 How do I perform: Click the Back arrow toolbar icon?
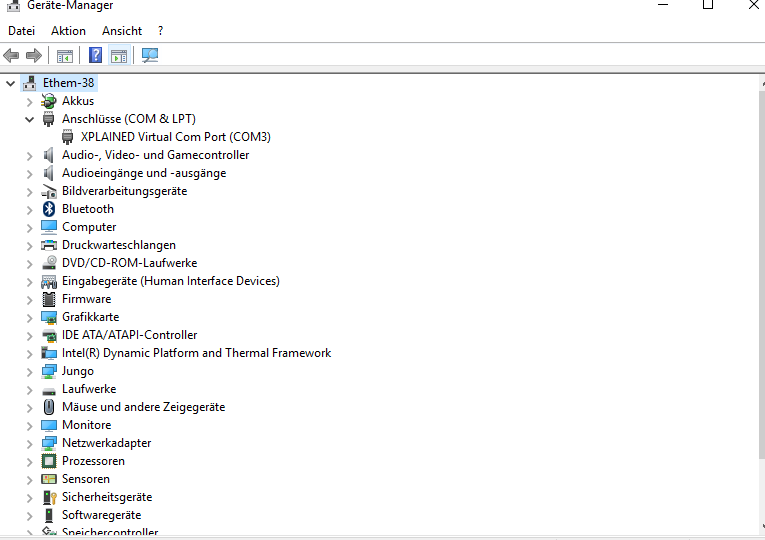11,55
